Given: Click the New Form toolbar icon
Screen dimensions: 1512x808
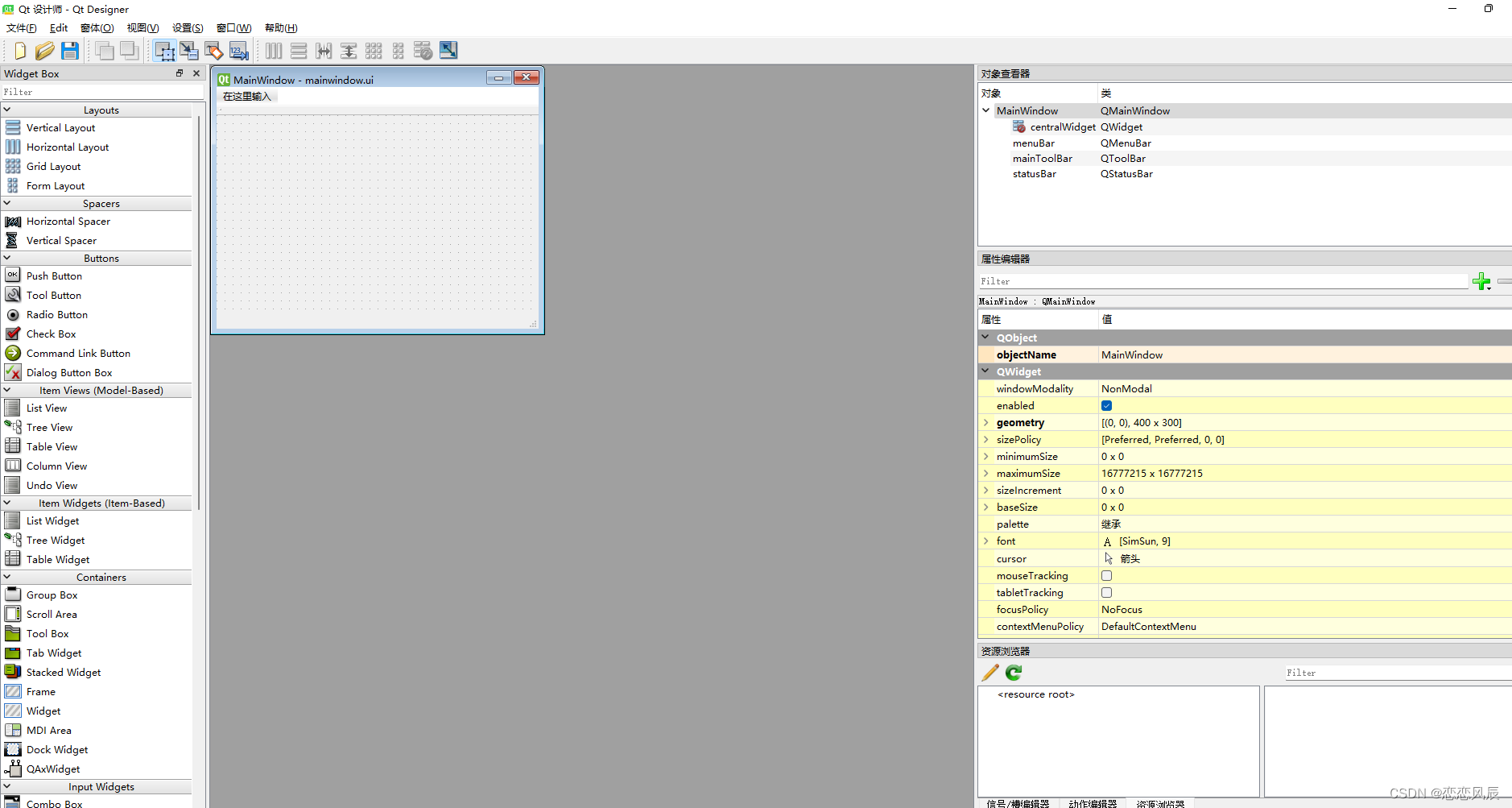Looking at the screenshot, I should pyautogui.click(x=20, y=51).
